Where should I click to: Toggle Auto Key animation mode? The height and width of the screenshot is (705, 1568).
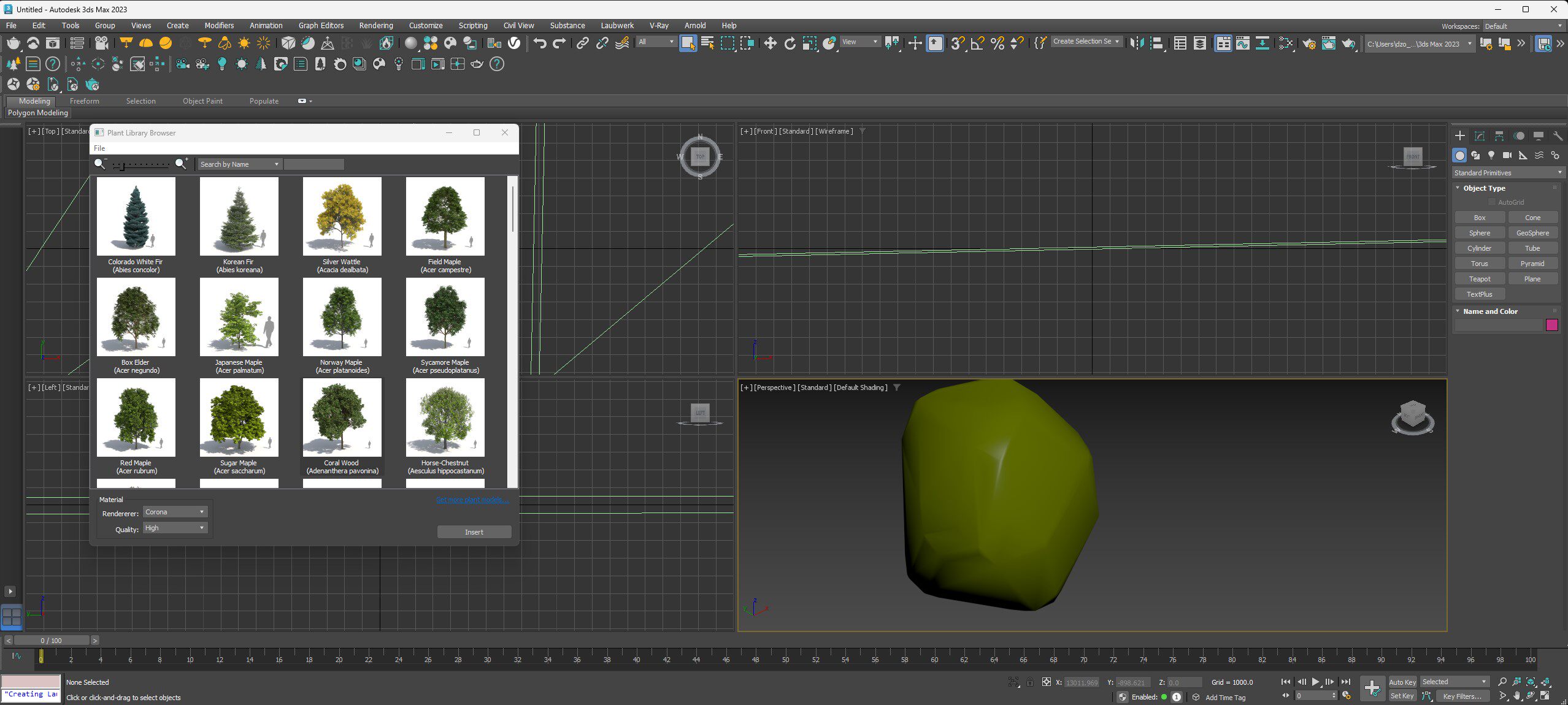click(x=1402, y=682)
